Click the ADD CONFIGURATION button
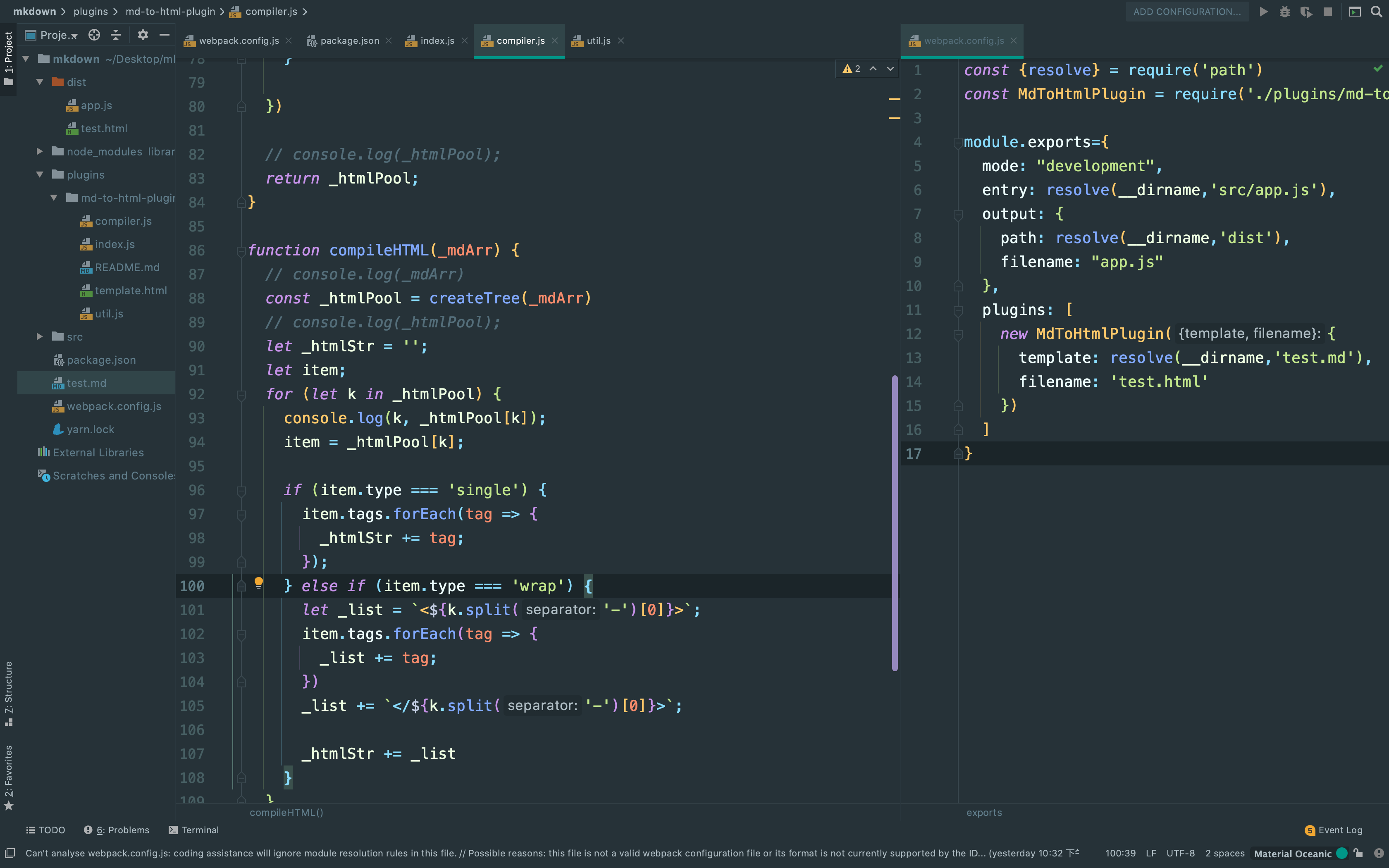The width and height of the screenshot is (1389, 868). pos(1186,12)
